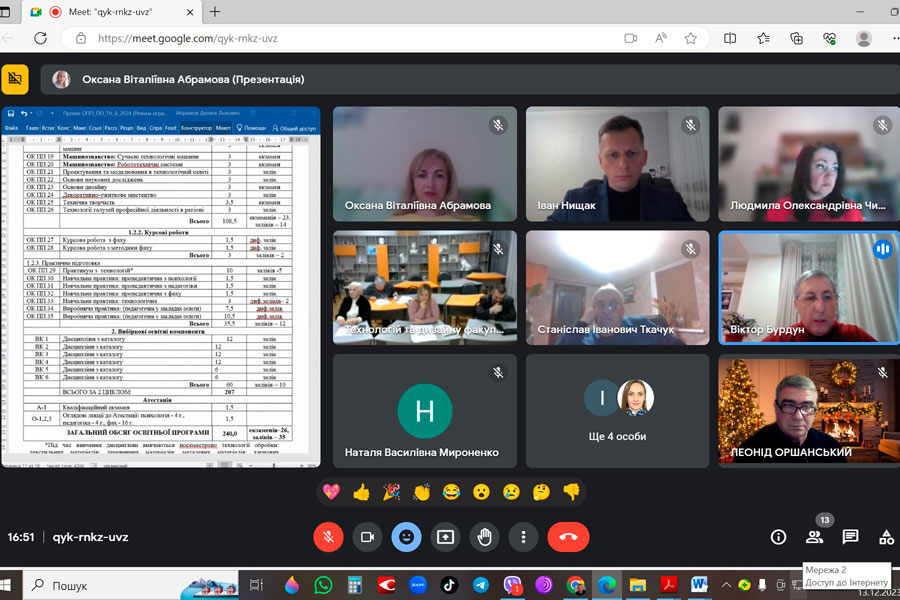This screenshot has width=900, height=600.
Task: Send the surprised face reaction
Action: pyautogui.click(x=481, y=491)
